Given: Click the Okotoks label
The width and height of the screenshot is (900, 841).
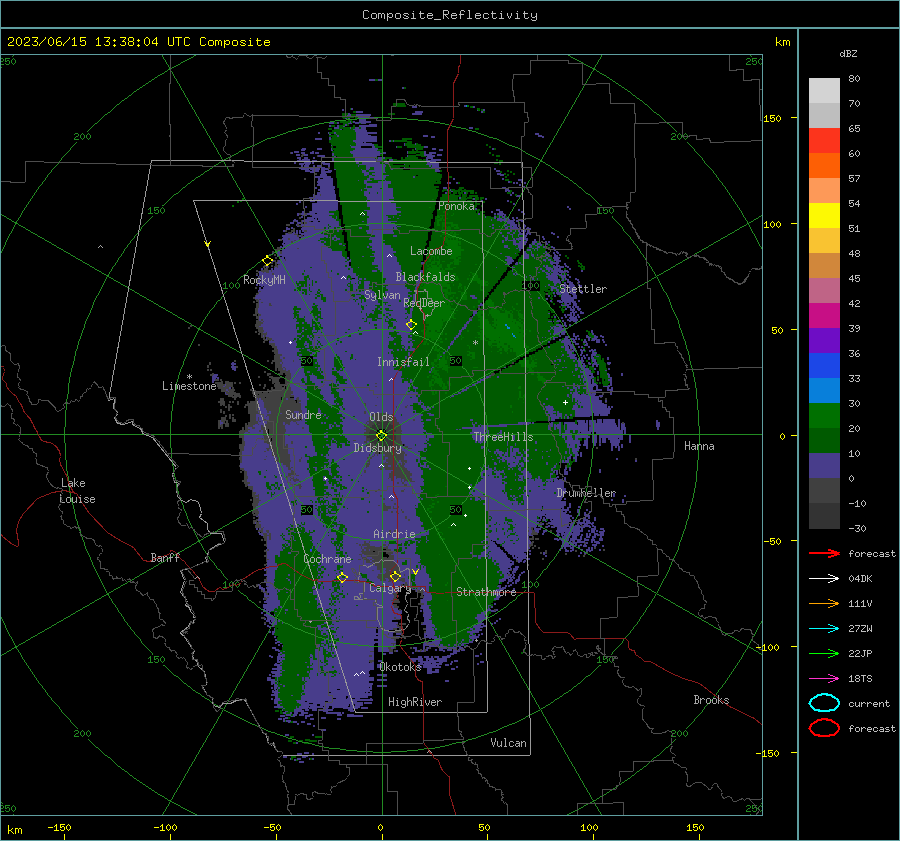Looking at the screenshot, I should click(400, 667).
